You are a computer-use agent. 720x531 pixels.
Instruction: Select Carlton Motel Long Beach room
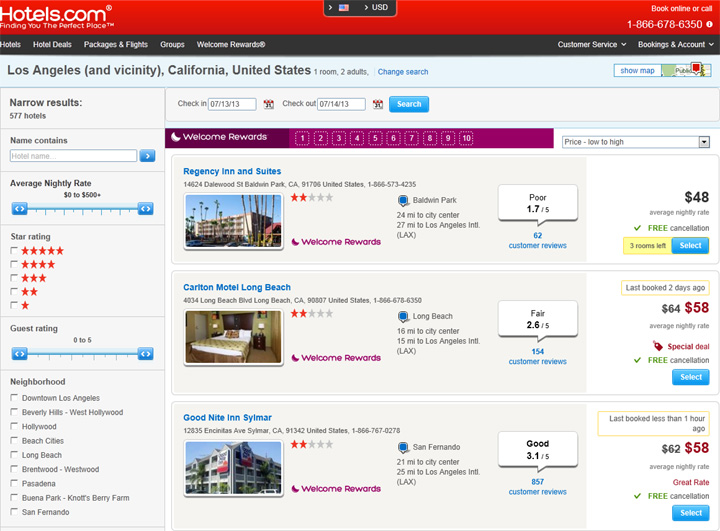691,377
